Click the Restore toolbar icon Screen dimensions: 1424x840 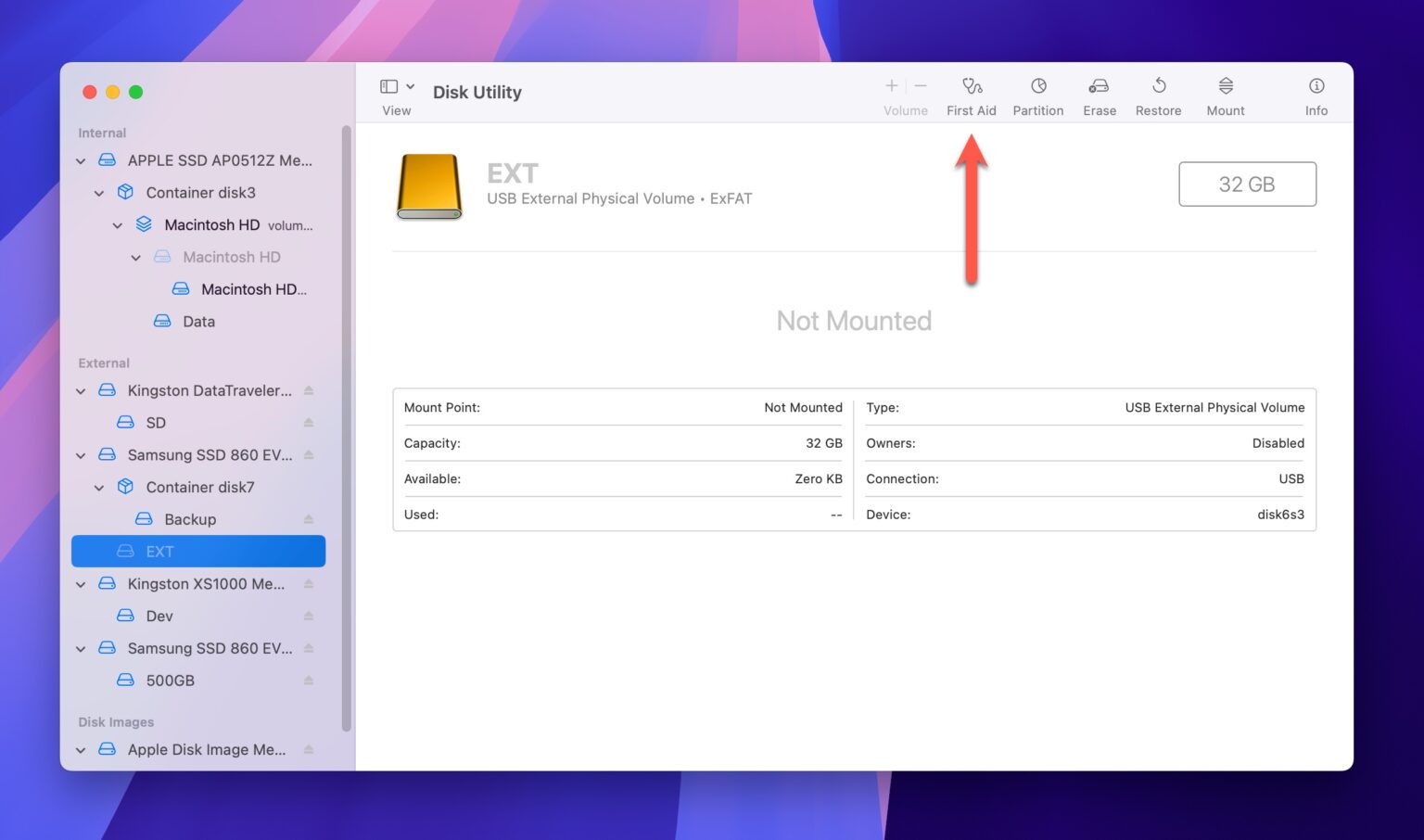click(1158, 93)
